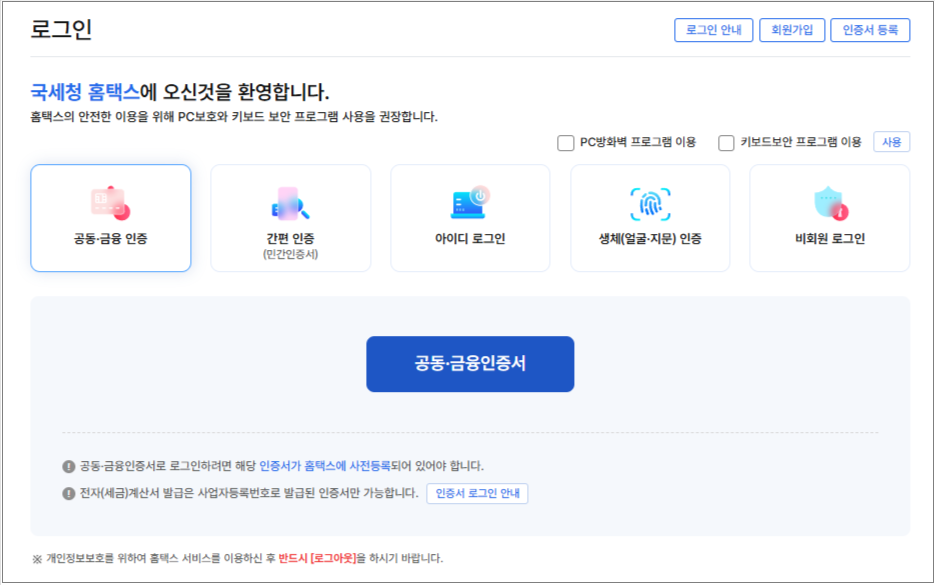Click the 회원가입 button

click(792, 30)
